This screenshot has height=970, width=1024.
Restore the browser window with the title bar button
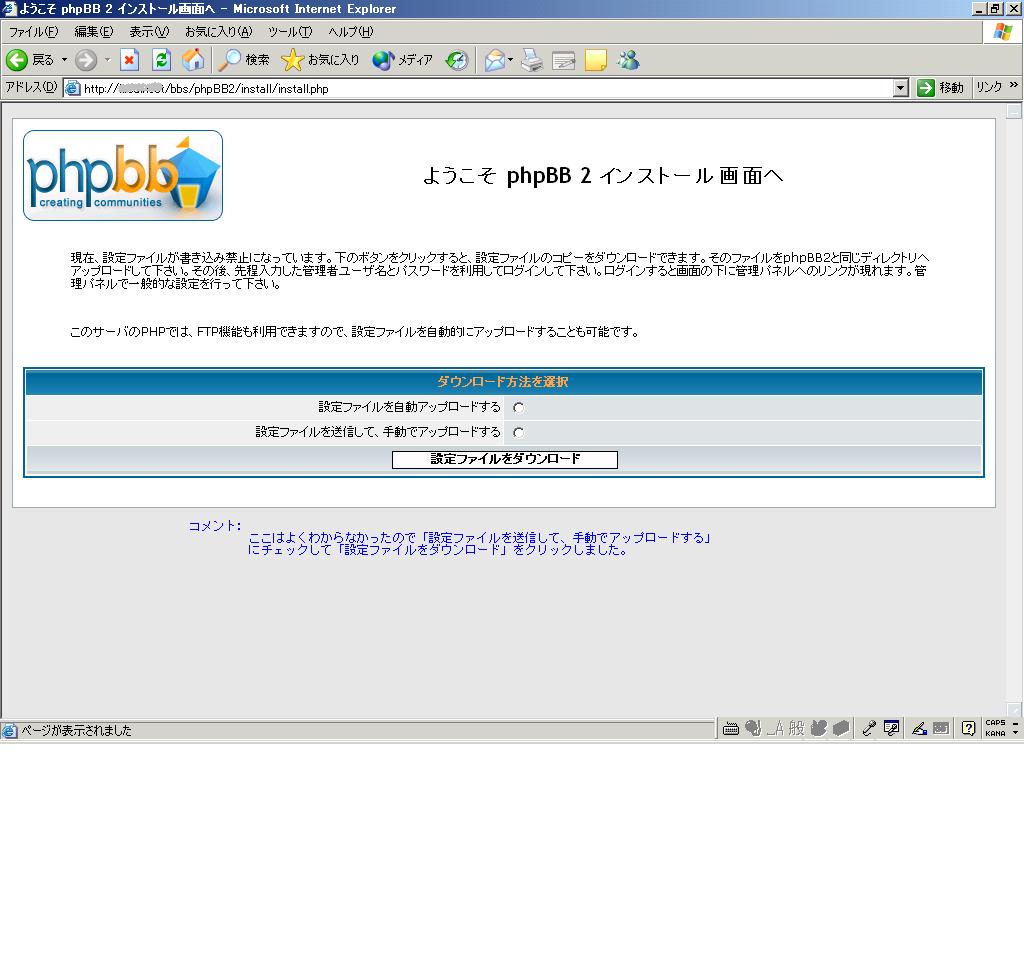tap(995, 8)
